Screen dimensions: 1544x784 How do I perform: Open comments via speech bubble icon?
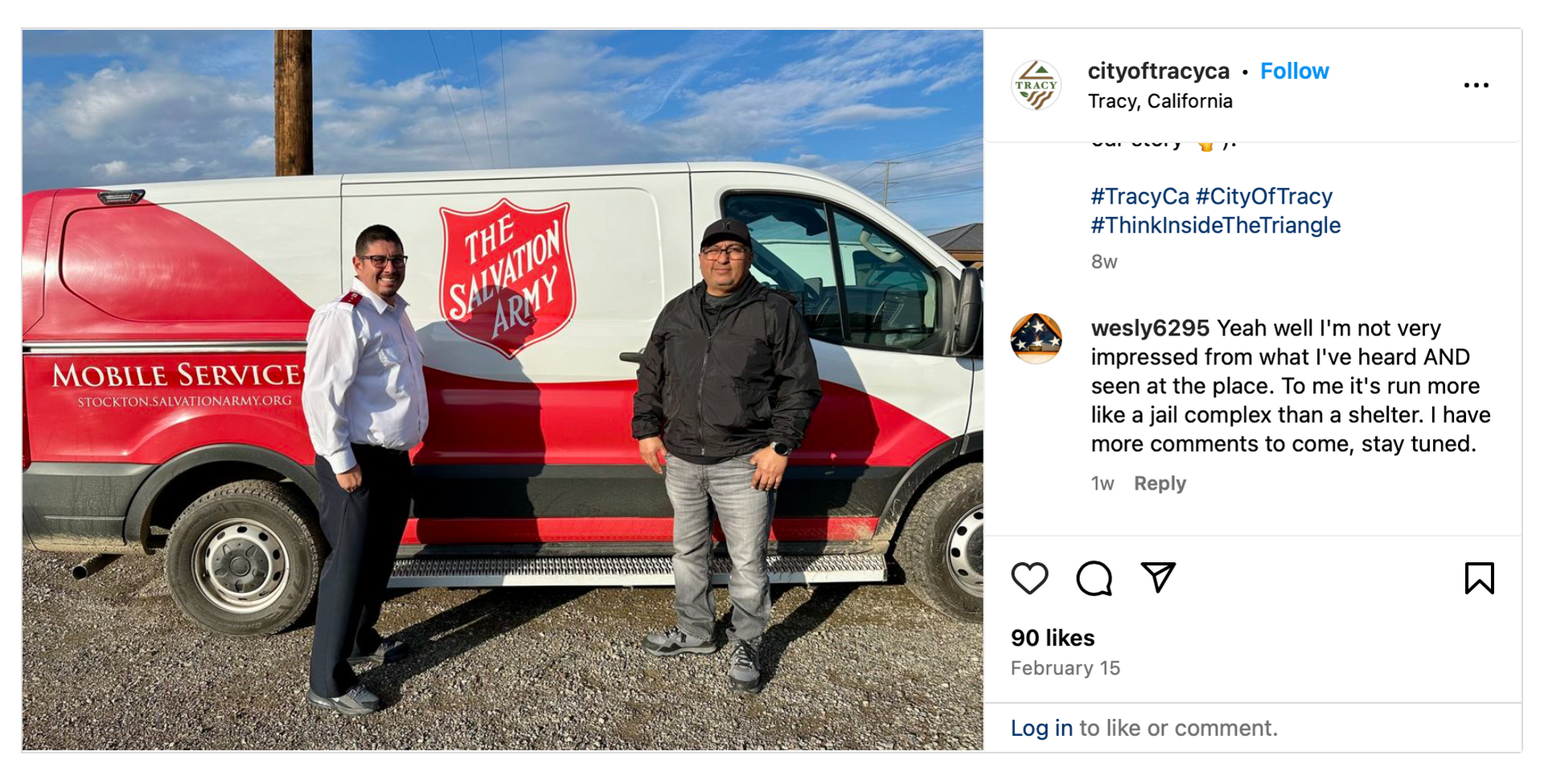coord(1094,578)
